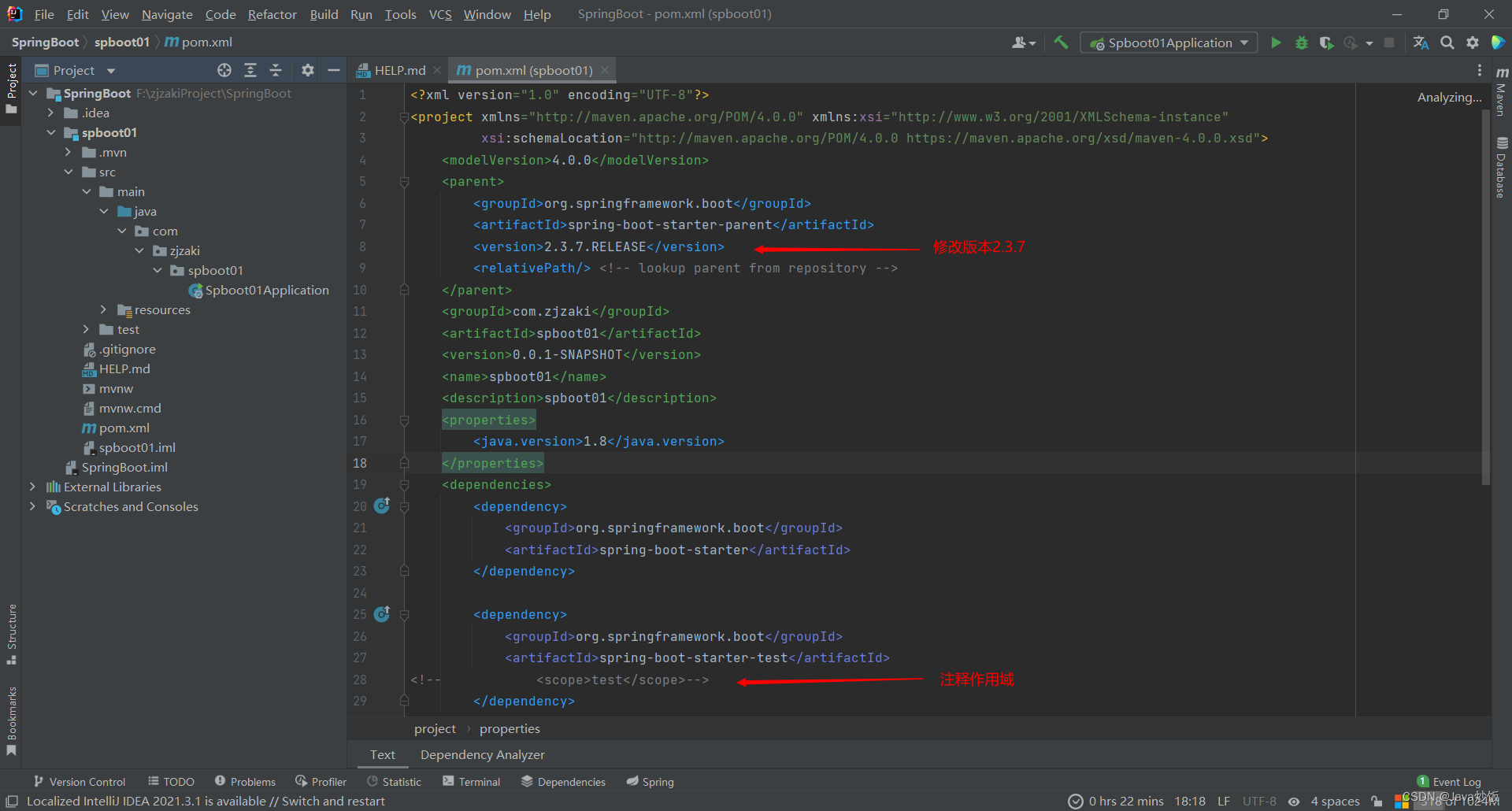Screen dimensions: 1512x811
Task: Run Spboot01Application with the green play icon
Action: (x=1276, y=43)
